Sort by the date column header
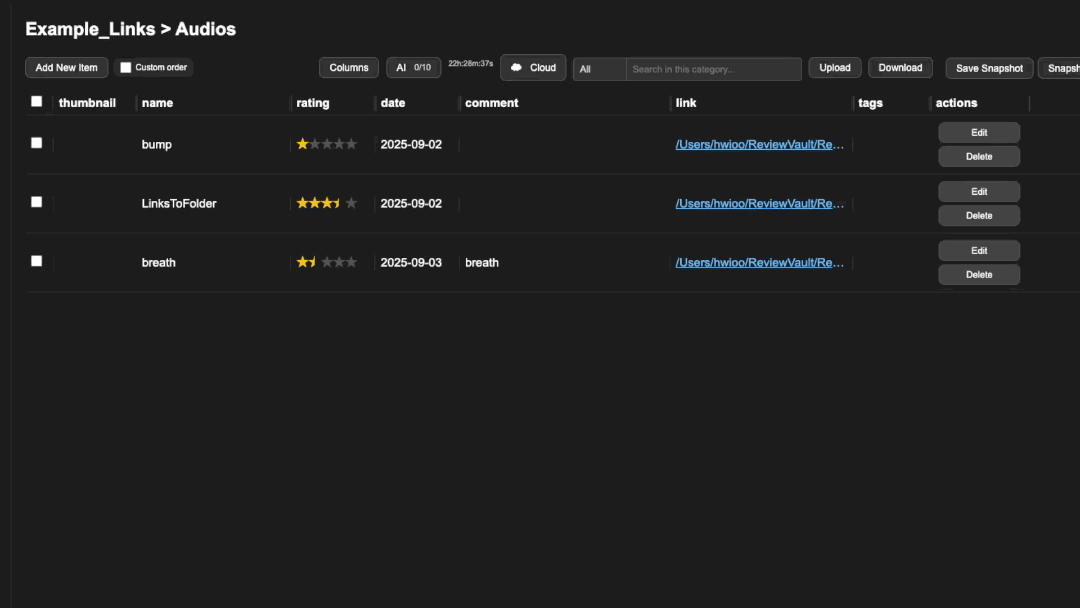 [x=393, y=103]
